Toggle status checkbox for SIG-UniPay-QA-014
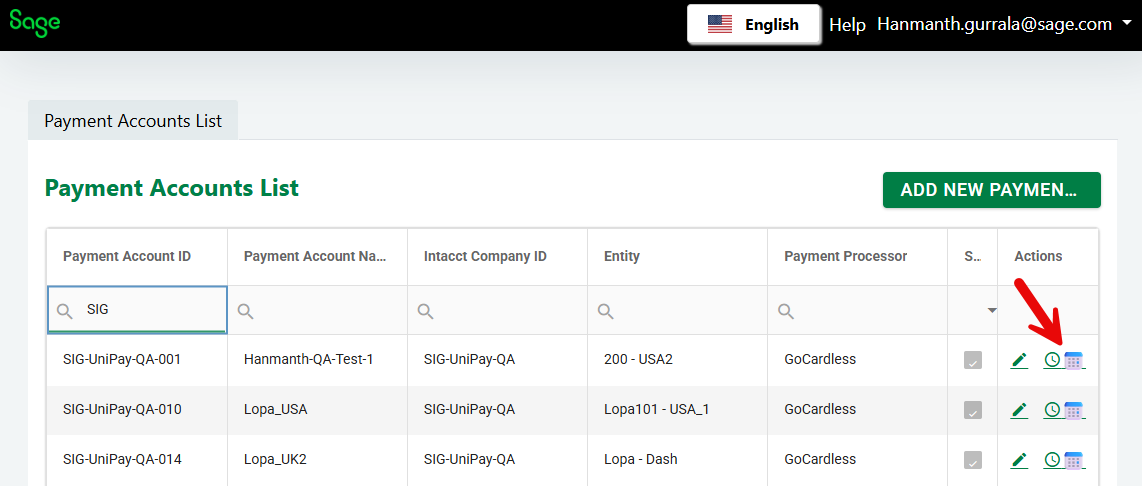The width and height of the screenshot is (1142, 486). click(x=972, y=460)
